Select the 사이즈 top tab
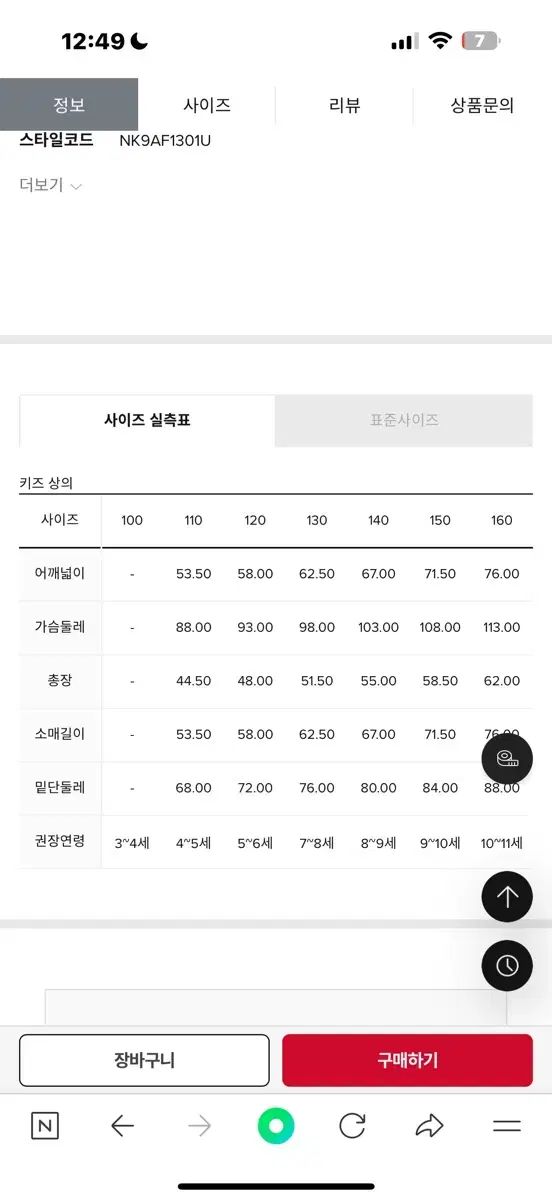Viewport: 552px width, 1200px height. (x=207, y=105)
